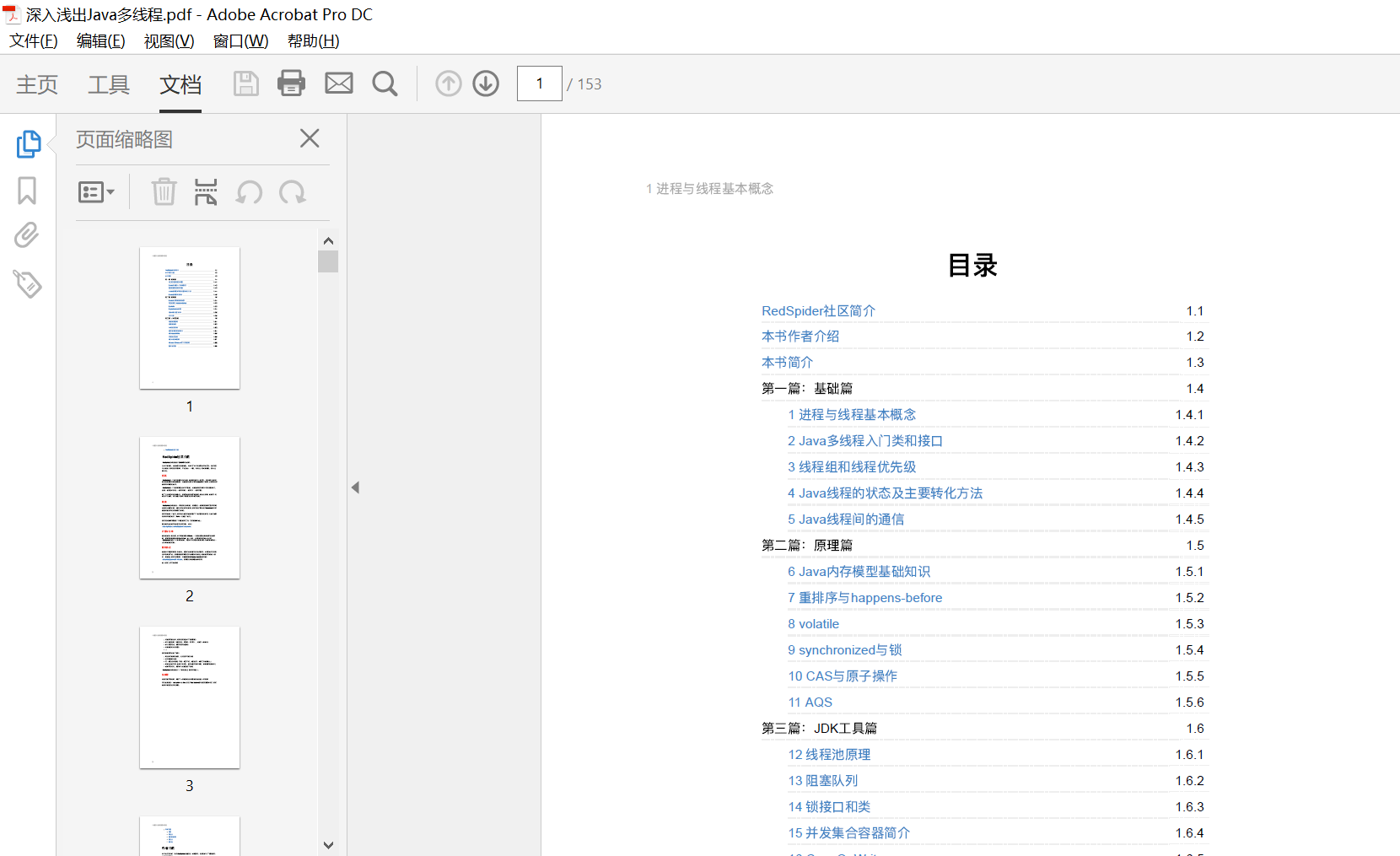Open 9 synchronized与锁 link
This screenshot has height=856, width=1400.
pyautogui.click(x=845, y=650)
